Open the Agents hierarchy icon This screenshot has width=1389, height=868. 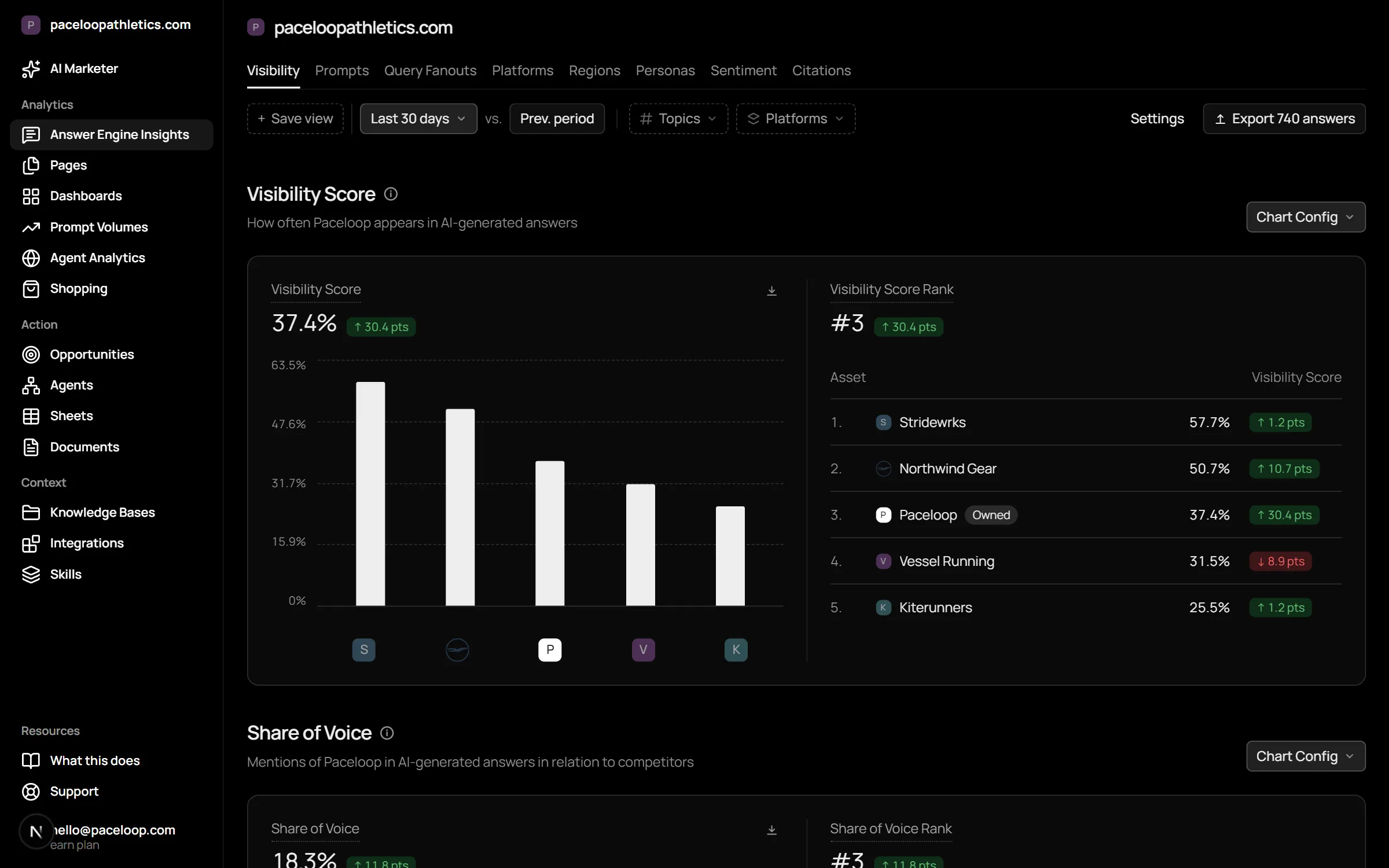(31, 385)
